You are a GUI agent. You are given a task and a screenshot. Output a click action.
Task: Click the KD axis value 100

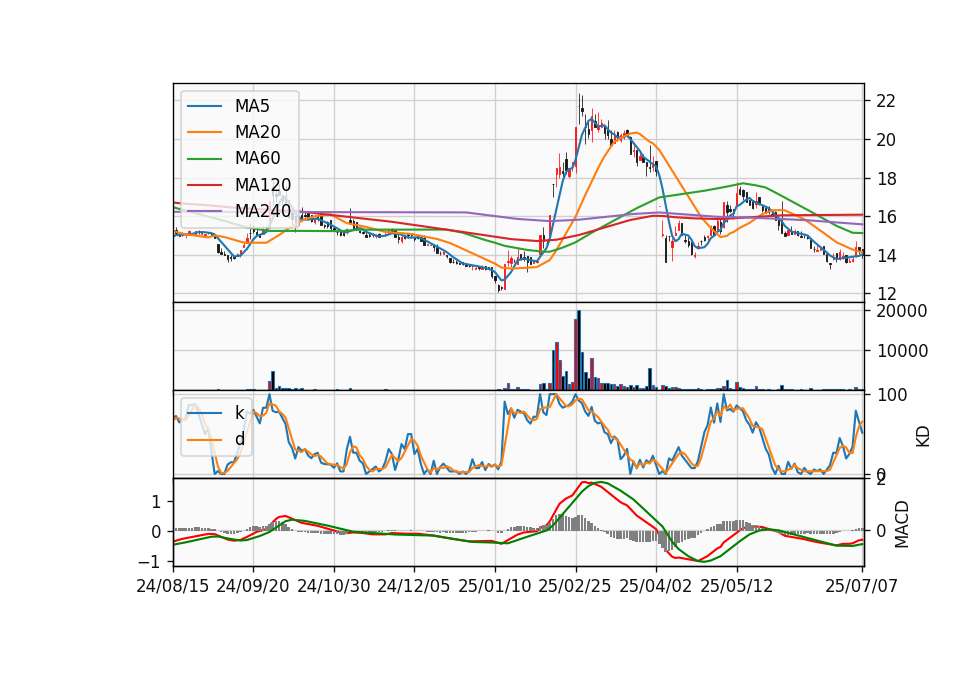(x=892, y=395)
